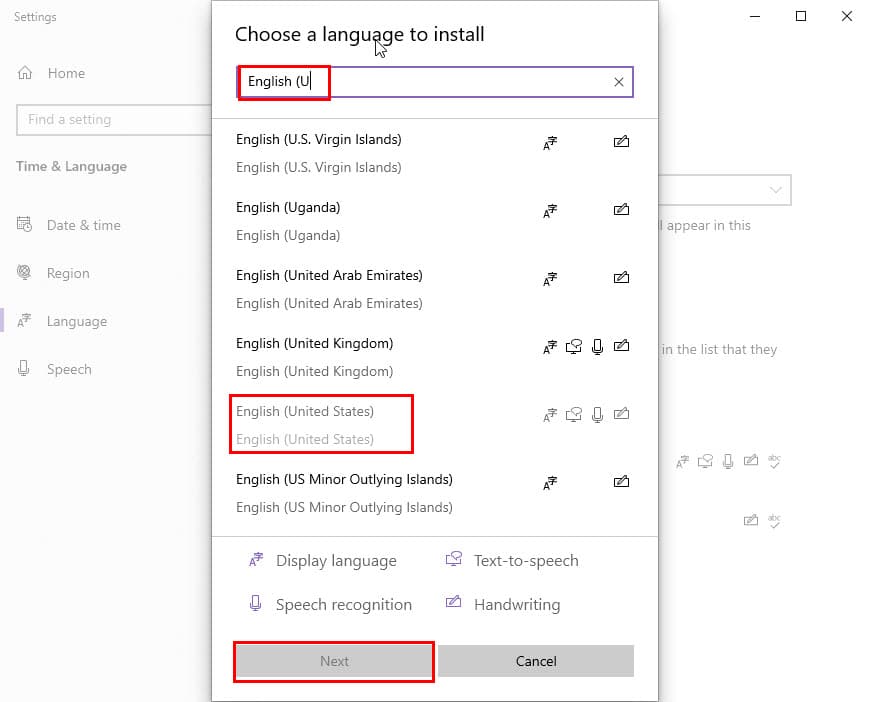Click display language icon for English (United Kingdom)
The width and height of the screenshot is (870, 702).
[x=550, y=347]
